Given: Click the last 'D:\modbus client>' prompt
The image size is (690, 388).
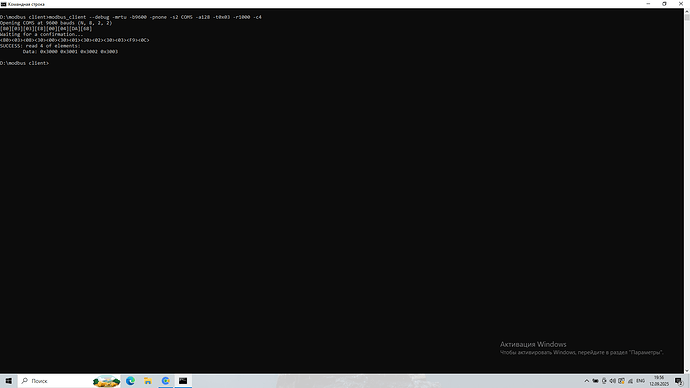Looking at the screenshot, I should (25, 63).
